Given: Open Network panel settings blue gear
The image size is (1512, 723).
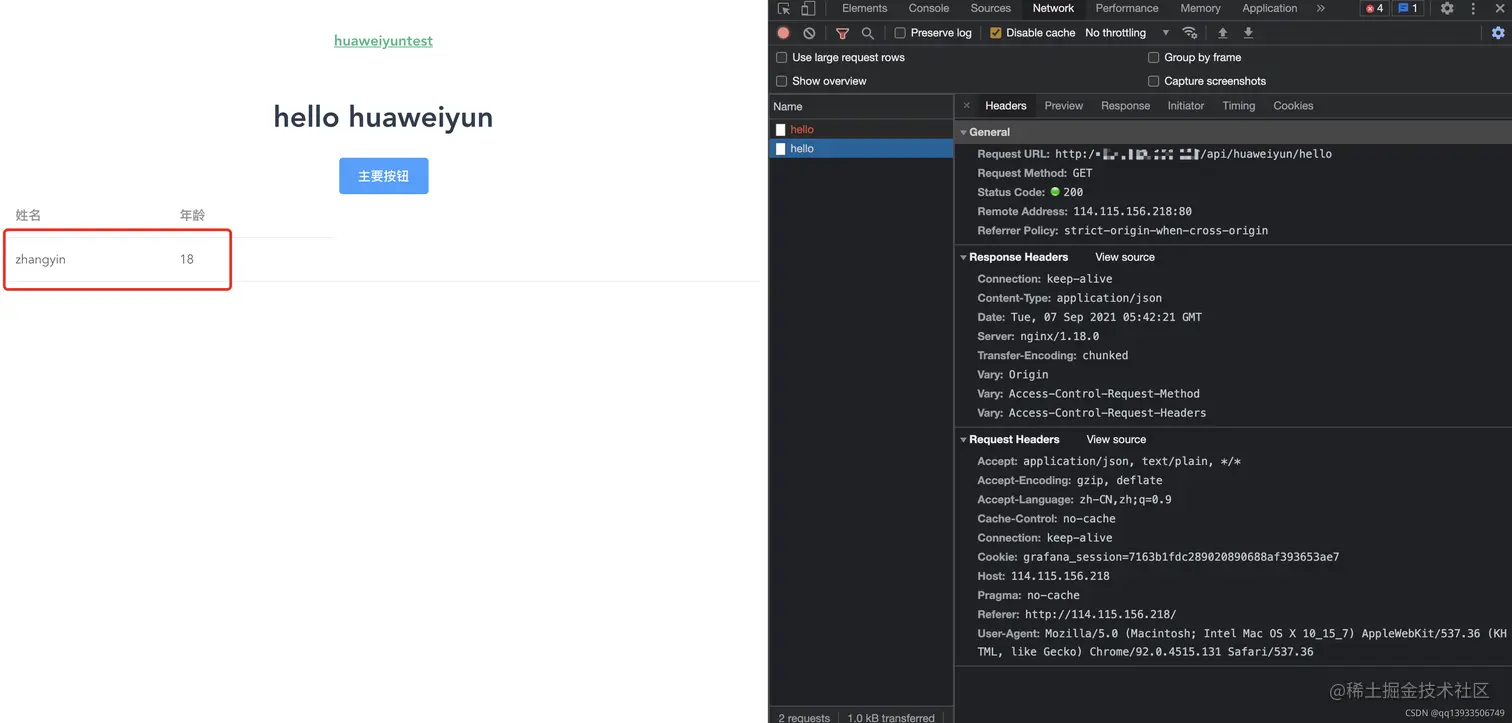Looking at the screenshot, I should point(1498,33).
